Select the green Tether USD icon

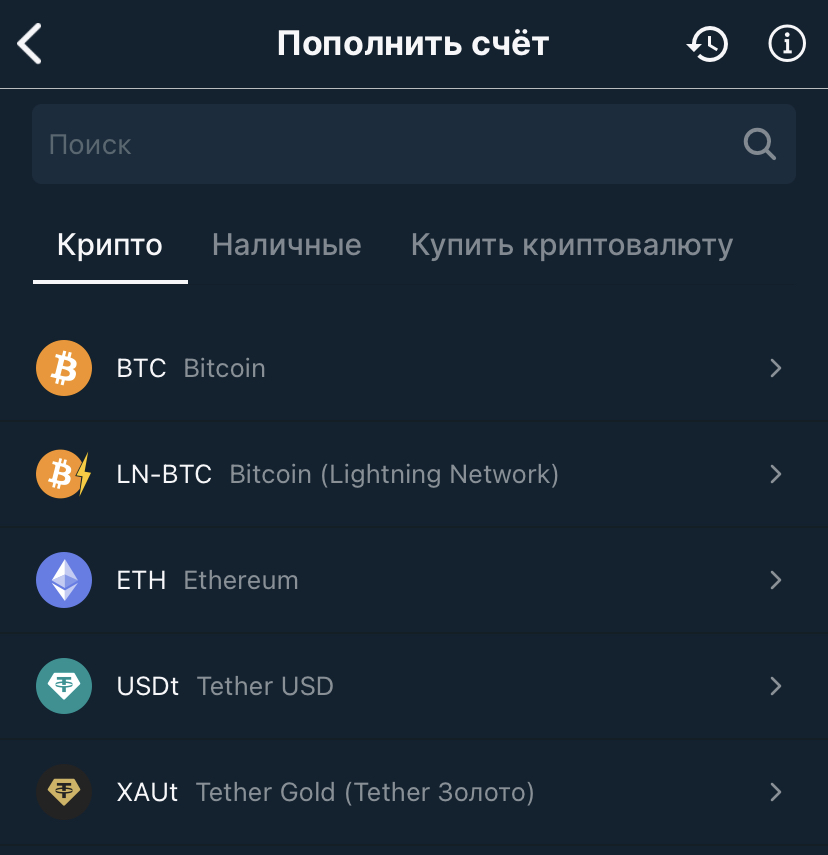coord(64,686)
